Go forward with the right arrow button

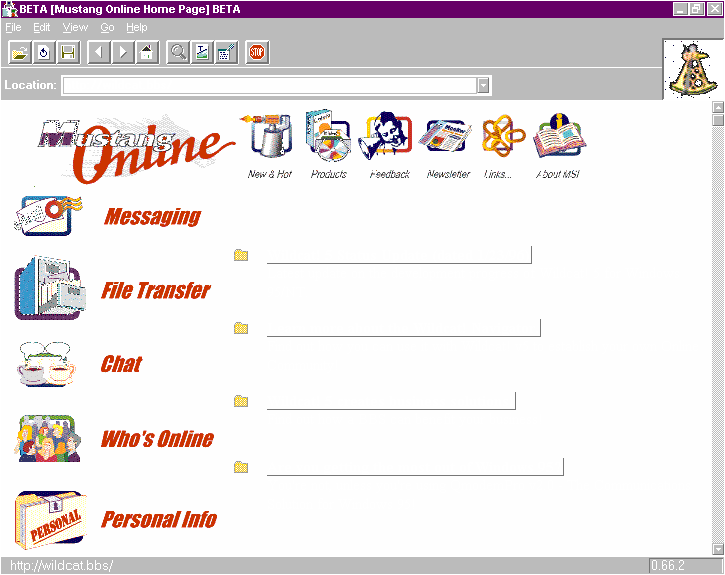(123, 52)
